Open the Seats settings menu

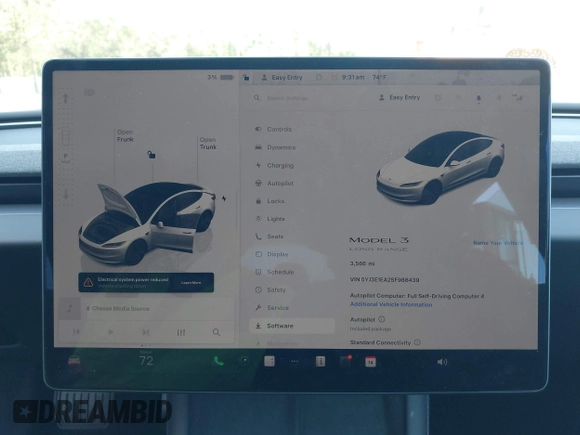coord(270,236)
